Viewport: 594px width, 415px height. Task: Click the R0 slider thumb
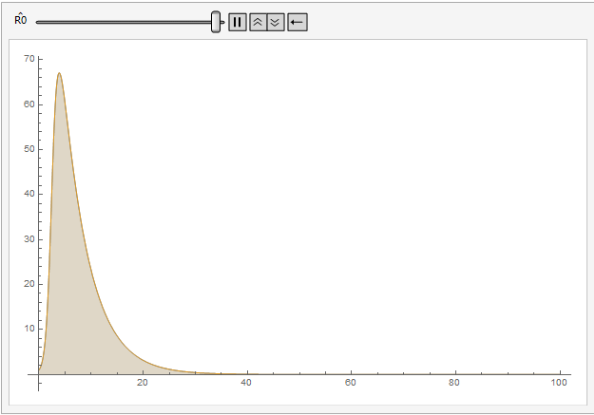point(216,22)
